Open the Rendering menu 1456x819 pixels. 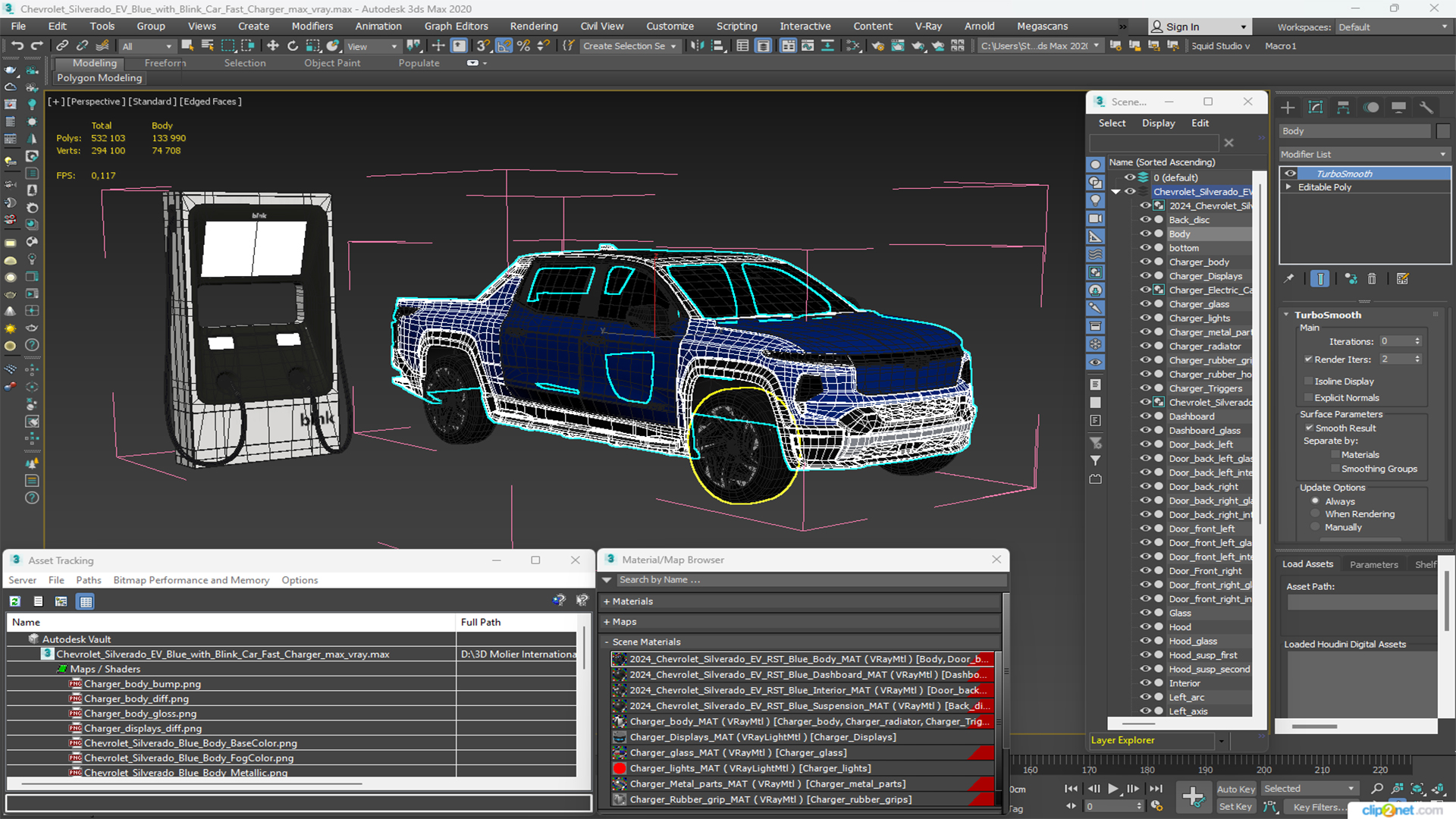click(533, 27)
